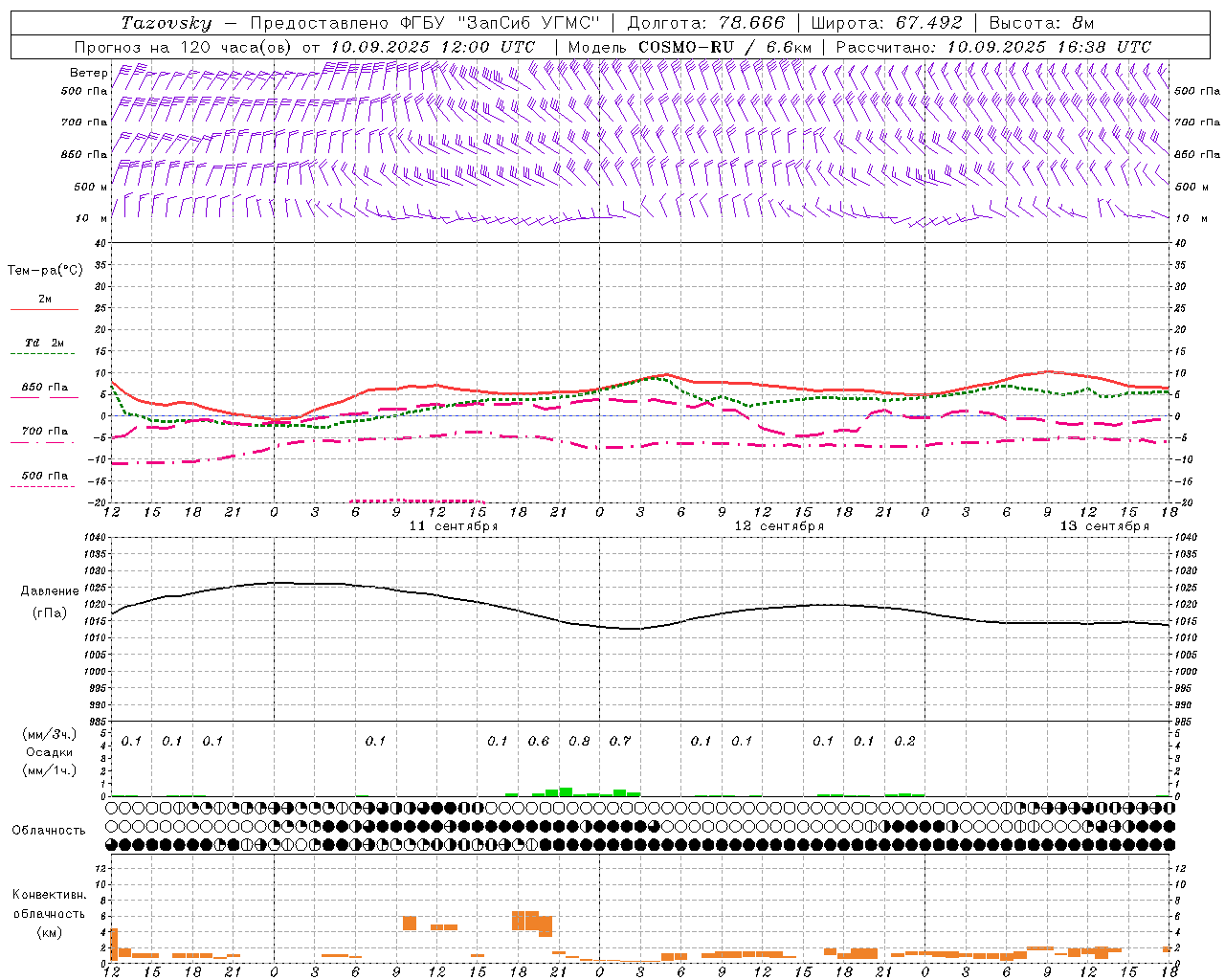Click the model name COSMO-RU / 6.6км
The width and height of the screenshot is (1225, 980).
pyautogui.click(x=724, y=47)
